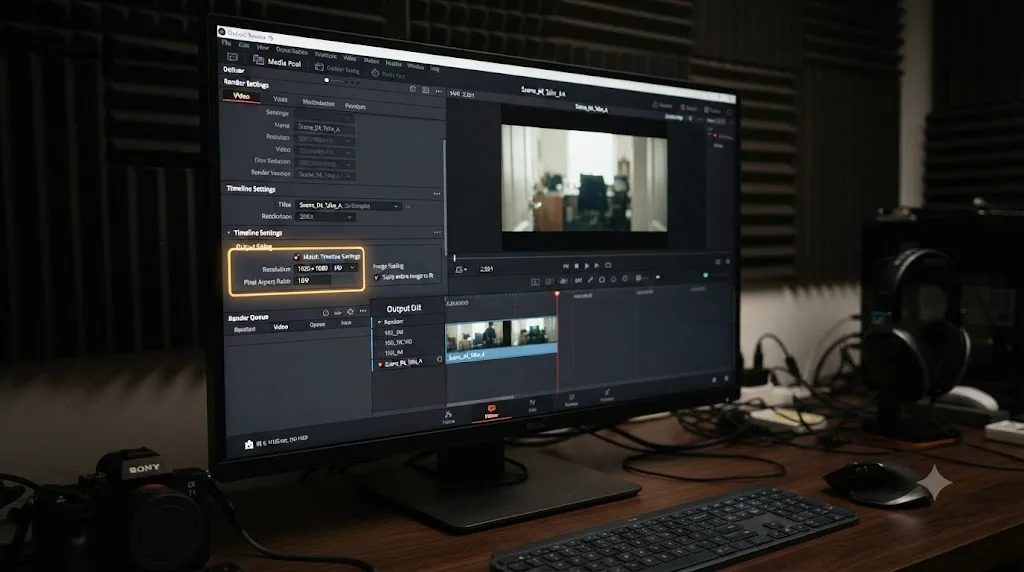The height and width of the screenshot is (572, 1024).
Task: Click the gear icon in the Render Queue header
Action: click(350, 312)
